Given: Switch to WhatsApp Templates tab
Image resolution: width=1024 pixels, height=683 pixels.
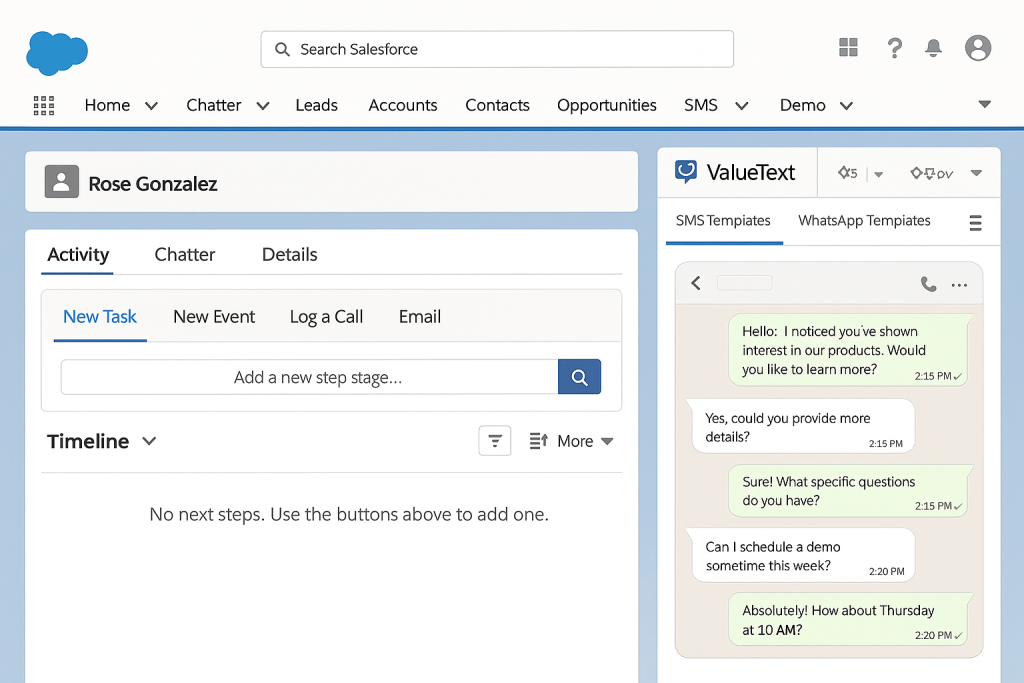Looking at the screenshot, I should coord(864,221).
